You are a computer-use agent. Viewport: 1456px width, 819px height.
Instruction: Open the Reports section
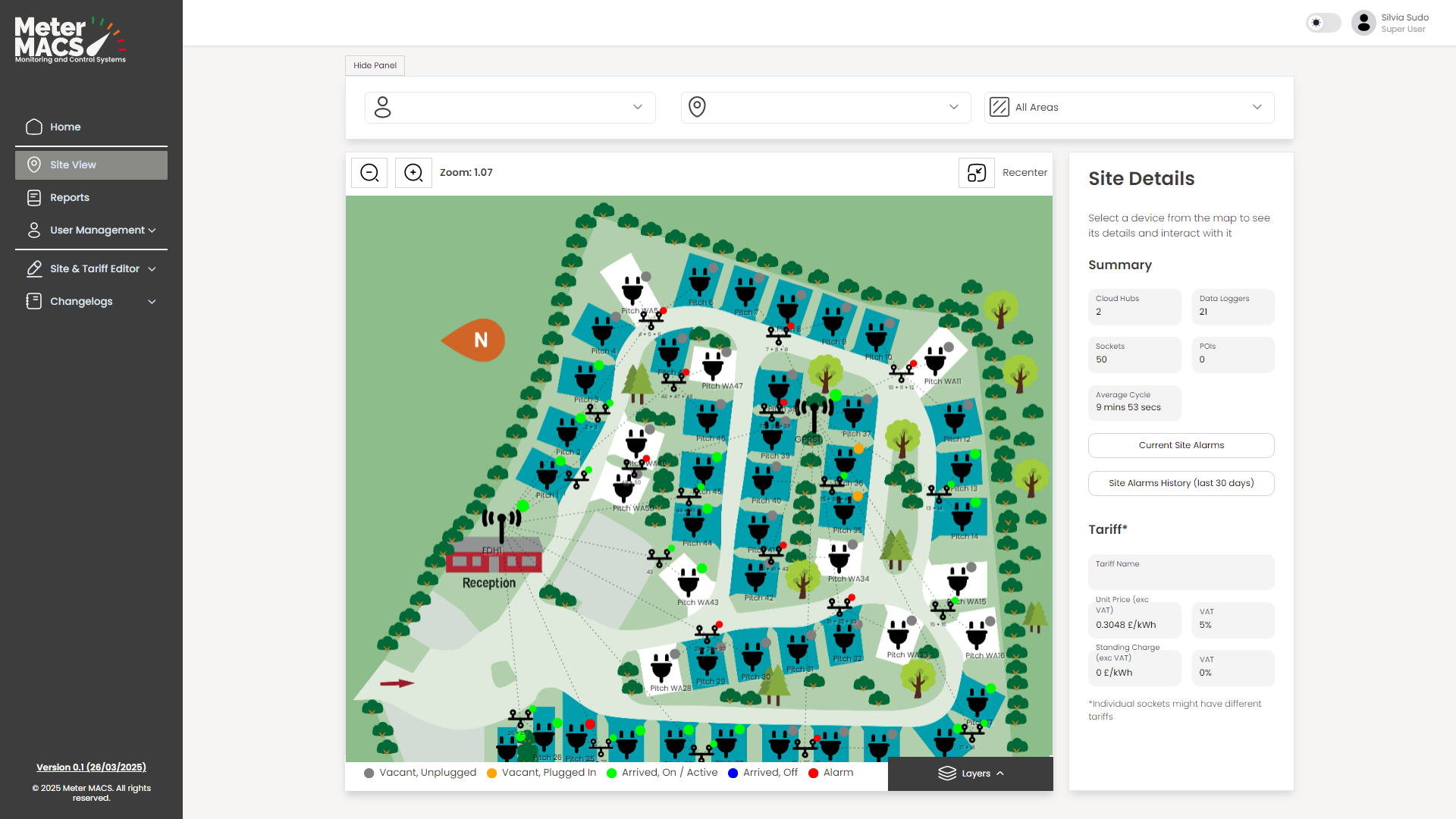pos(69,197)
